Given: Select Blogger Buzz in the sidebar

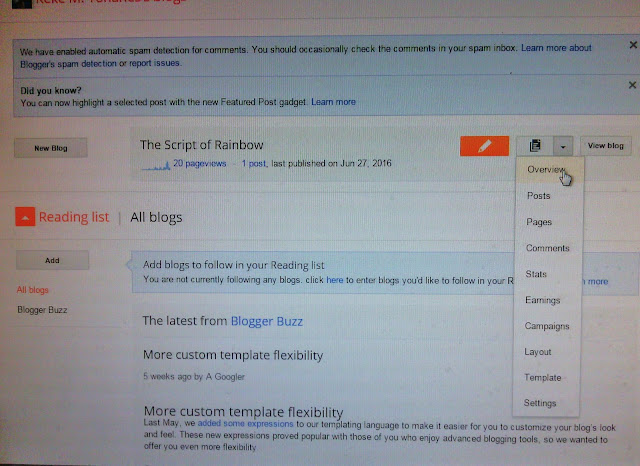Looking at the screenshot, I should click(42, 310).
